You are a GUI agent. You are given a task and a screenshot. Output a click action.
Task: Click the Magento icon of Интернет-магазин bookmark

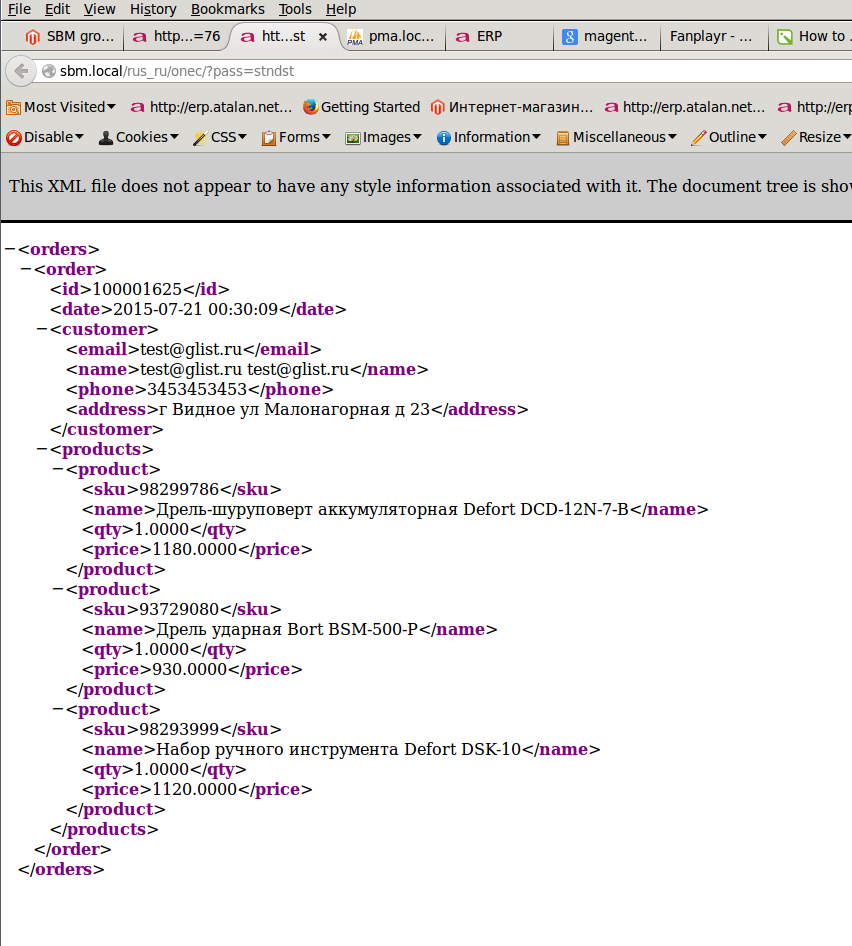click(x=438, y=107)
